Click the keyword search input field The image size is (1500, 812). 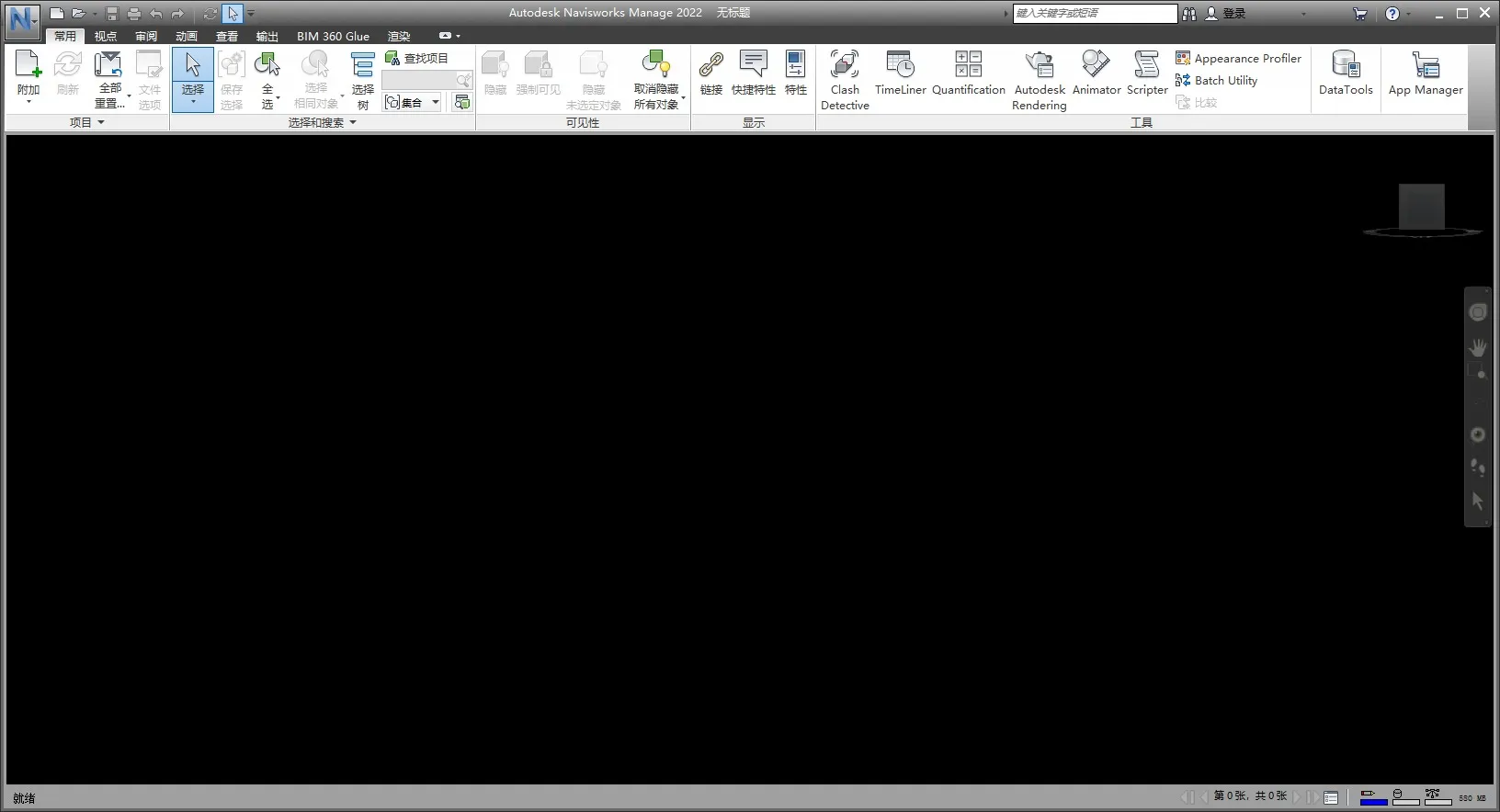click(1094, 13)
